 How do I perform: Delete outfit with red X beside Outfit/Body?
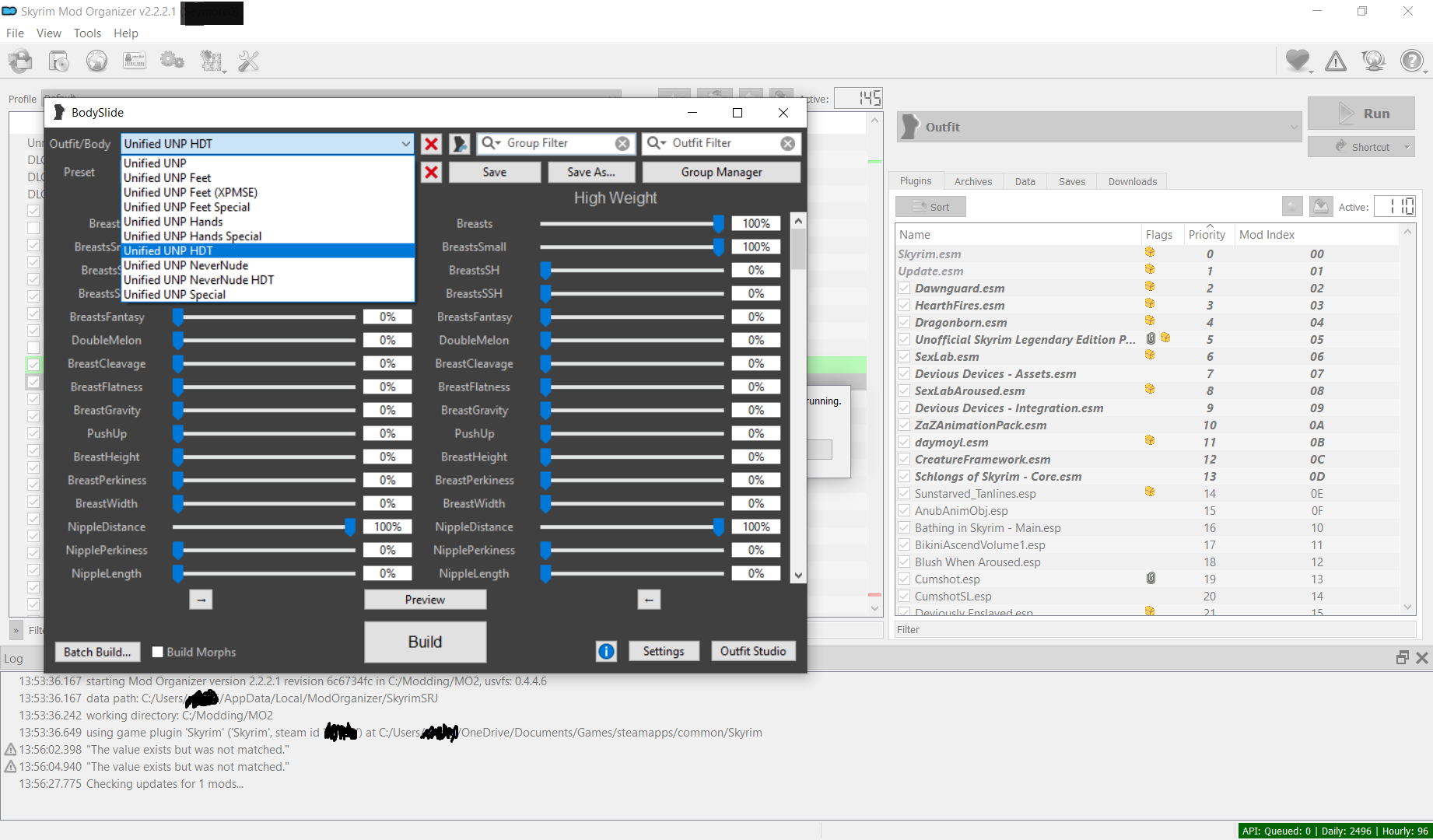coord(431,144)
